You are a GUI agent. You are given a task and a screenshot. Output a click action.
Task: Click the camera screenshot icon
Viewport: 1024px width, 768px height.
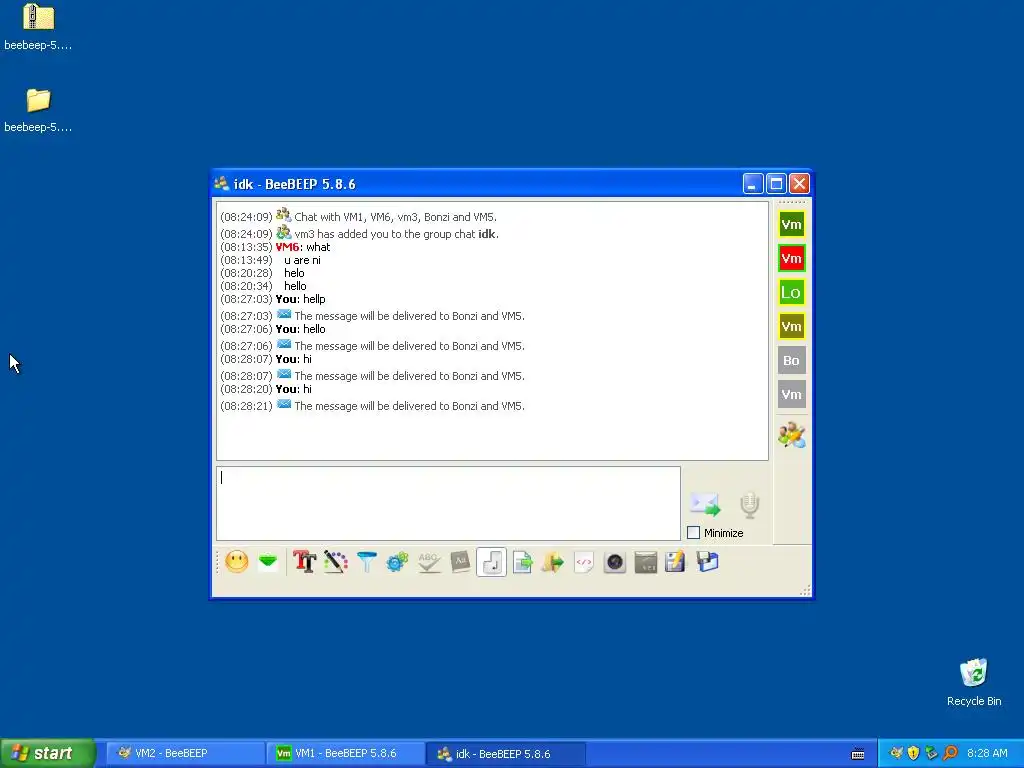(615, 562)
